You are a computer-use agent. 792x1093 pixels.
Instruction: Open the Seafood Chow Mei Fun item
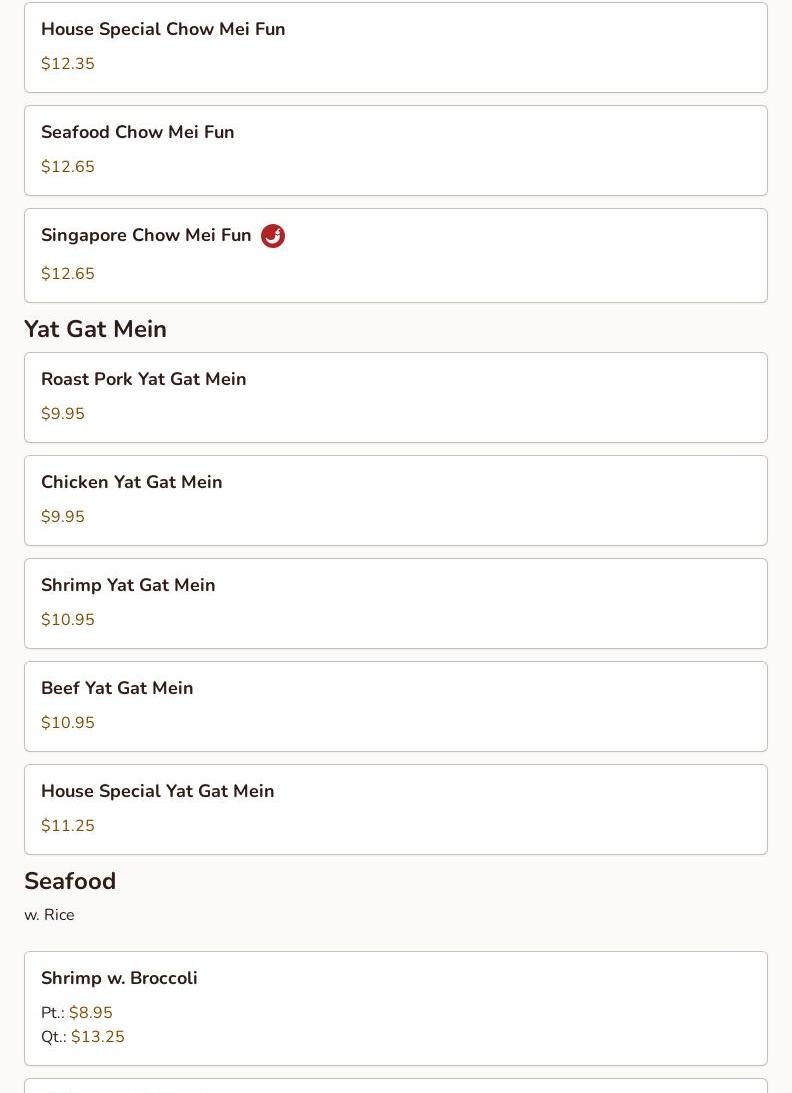click(x=138, y=133)
